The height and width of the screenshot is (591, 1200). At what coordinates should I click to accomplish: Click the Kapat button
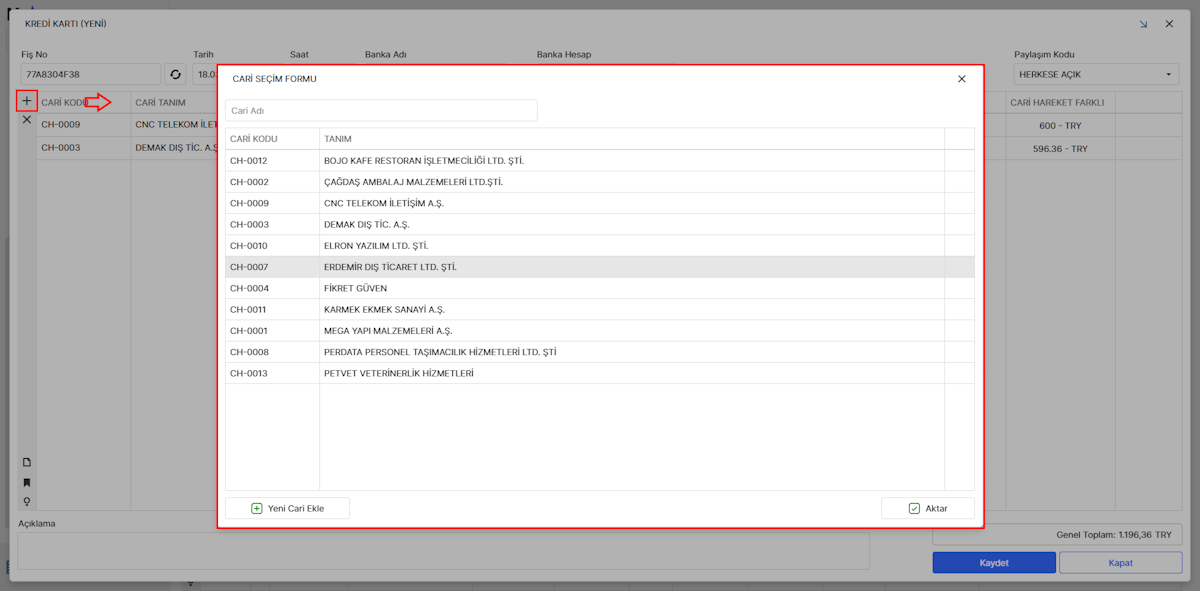pos(1120,562)
